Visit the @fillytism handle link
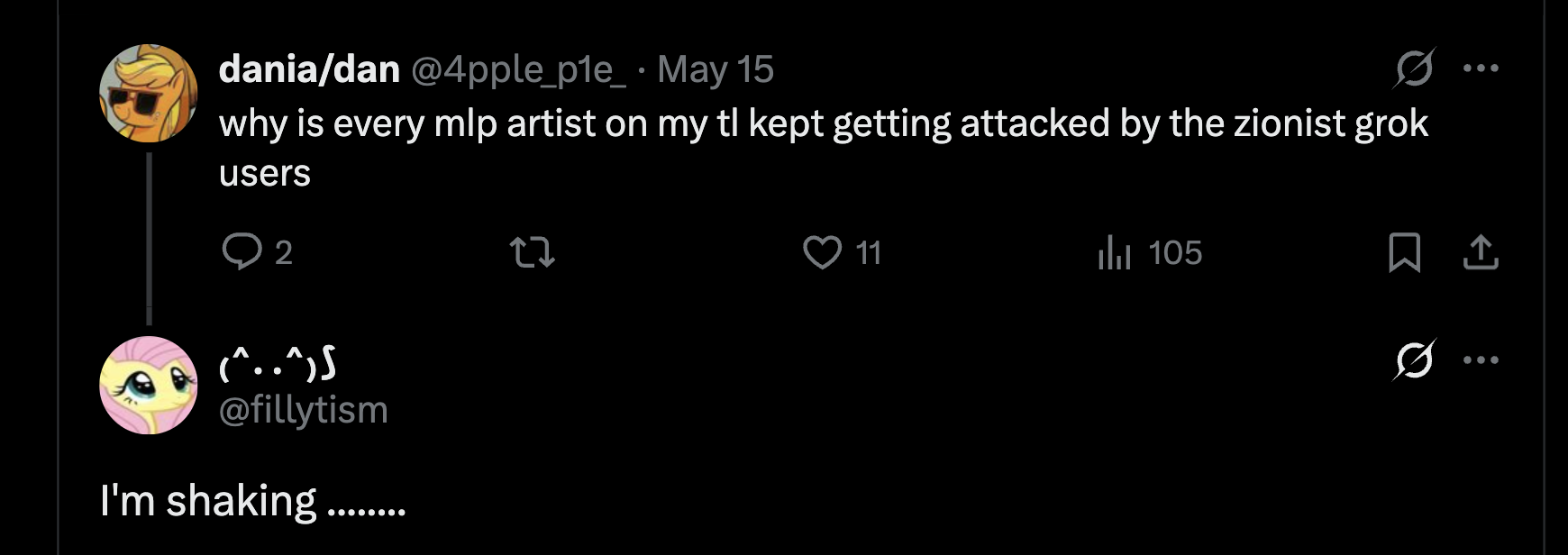This screenshot has height=555, width=1568. click(x=304, y=410)
